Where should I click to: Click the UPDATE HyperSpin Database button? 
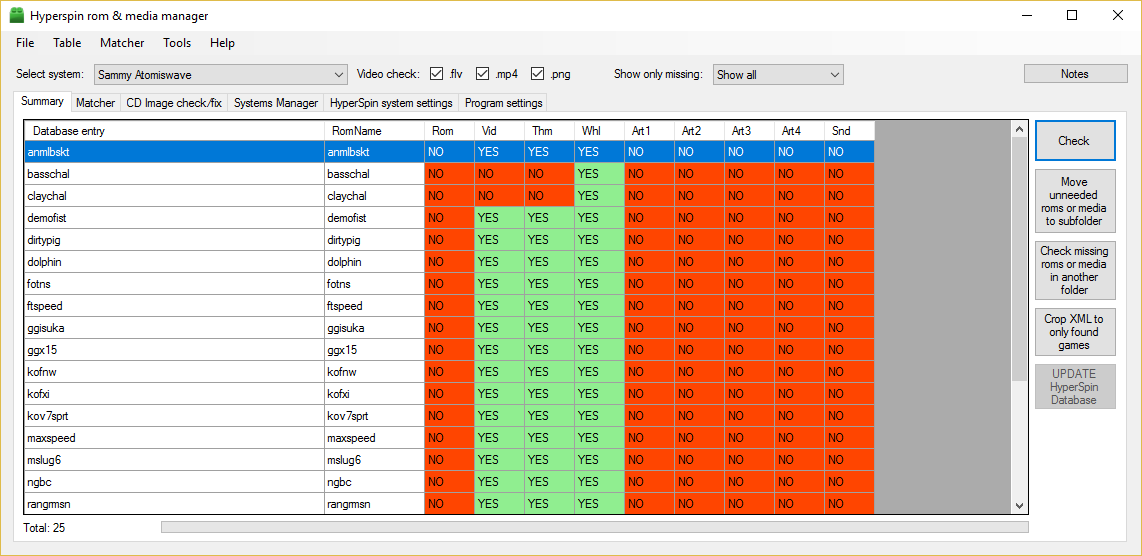click(x=1075, y=387)
